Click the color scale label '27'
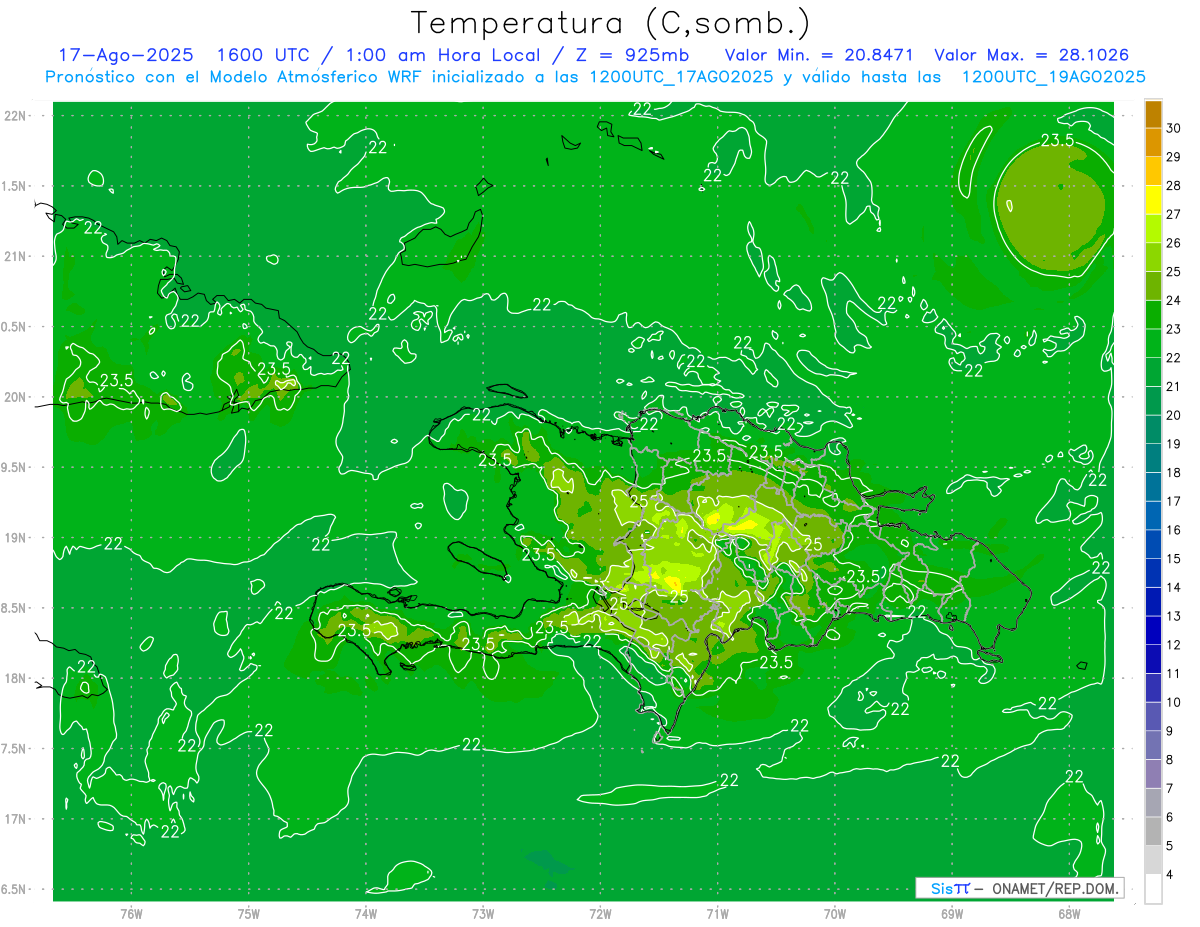The width and height of the screenshot is (1200, 927). click(1174, 214)
